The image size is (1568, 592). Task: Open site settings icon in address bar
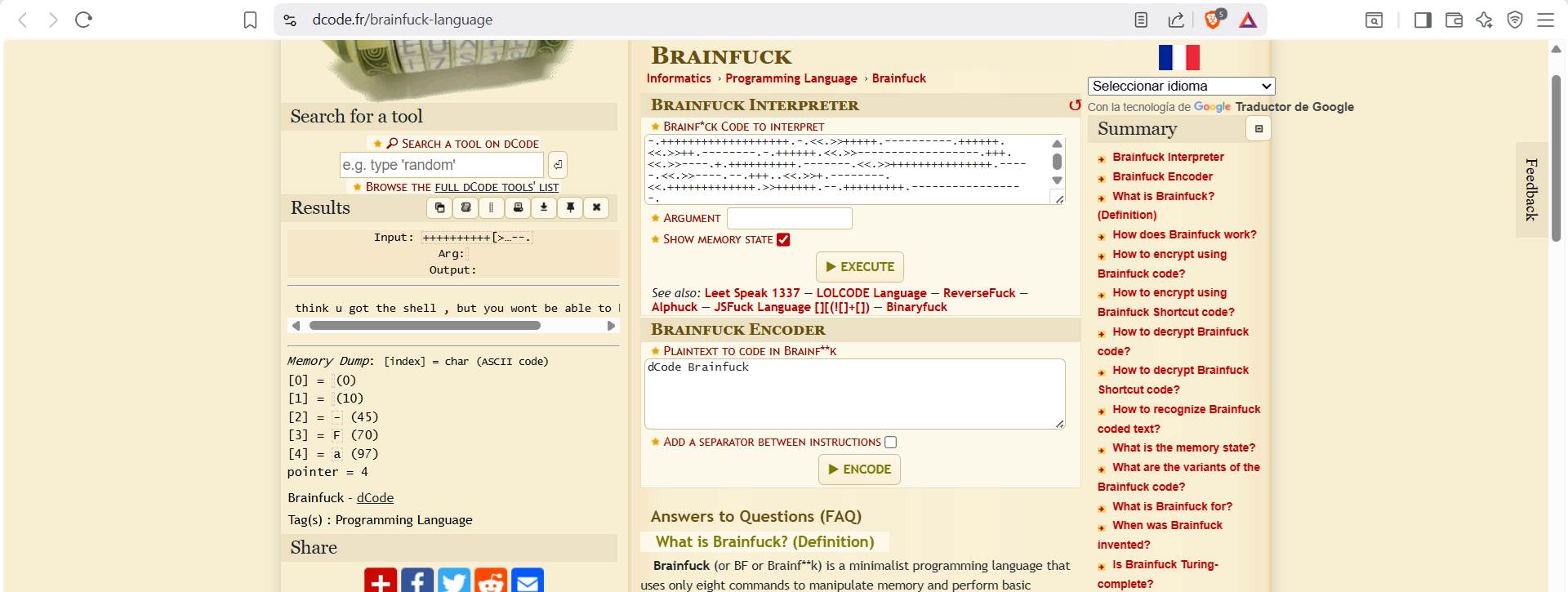[290, 20]
